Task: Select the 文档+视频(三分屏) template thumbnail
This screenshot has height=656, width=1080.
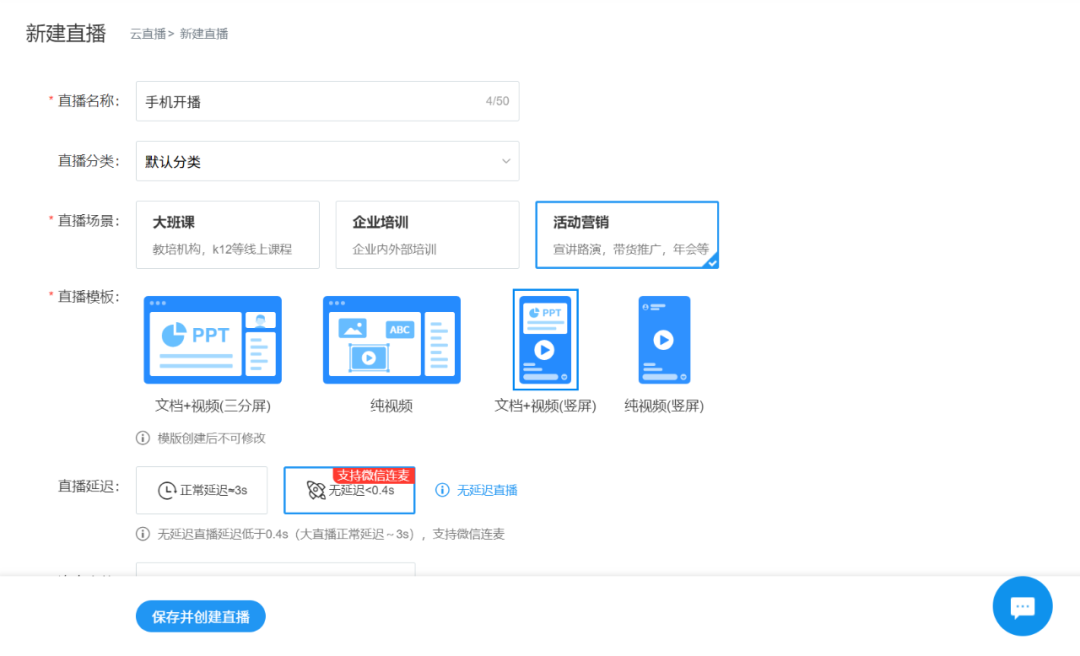Action: [x=213, y=340]
